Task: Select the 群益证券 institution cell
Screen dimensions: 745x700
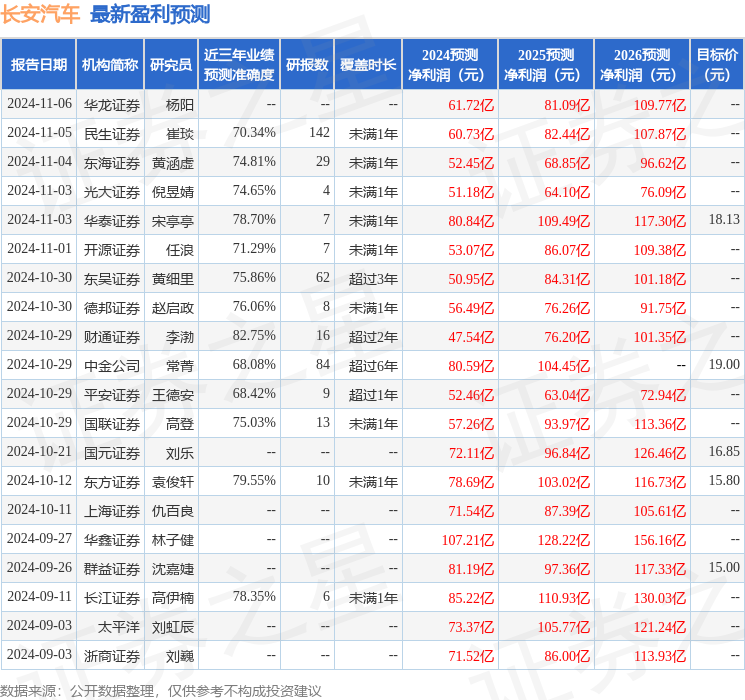Action: click(112, 569)
